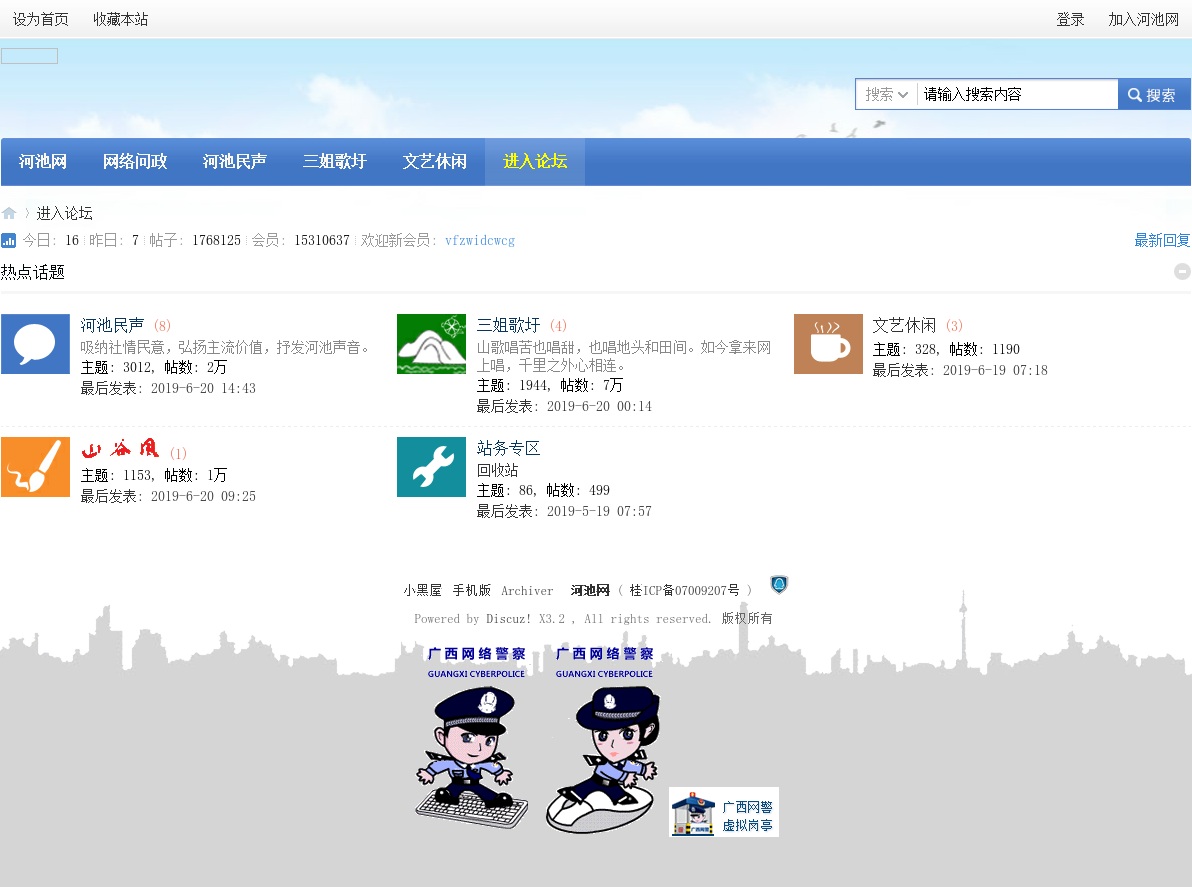Collapse the 热点话题 section toggle

click(1182, 271)
